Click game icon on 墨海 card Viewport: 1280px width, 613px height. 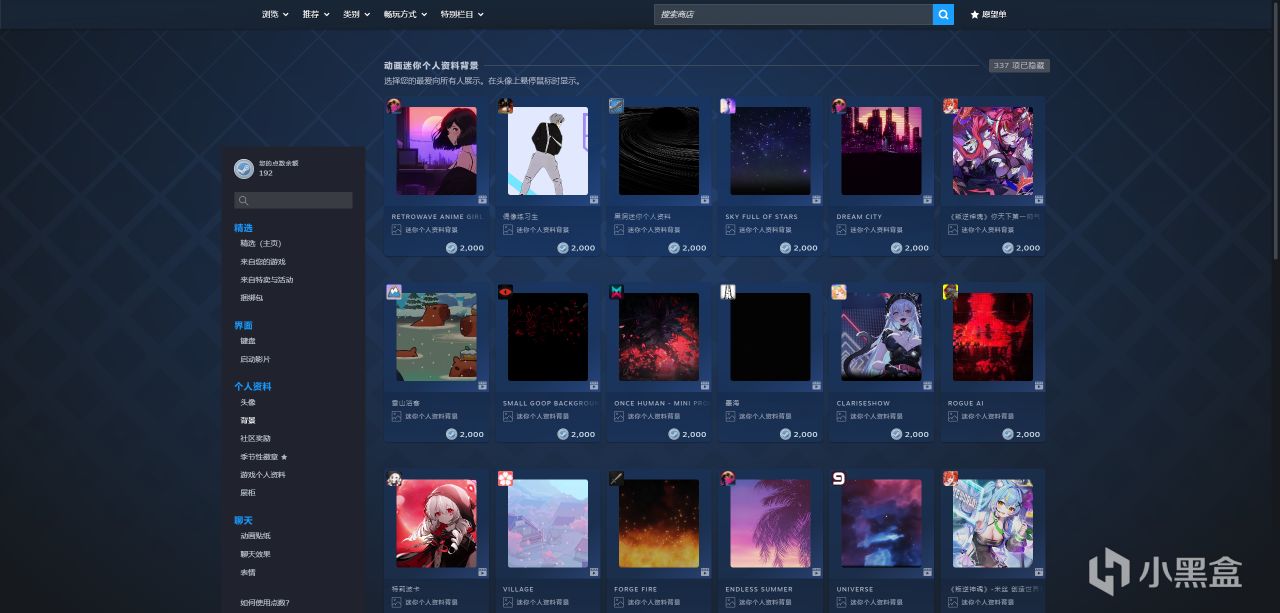pos(727,292)
